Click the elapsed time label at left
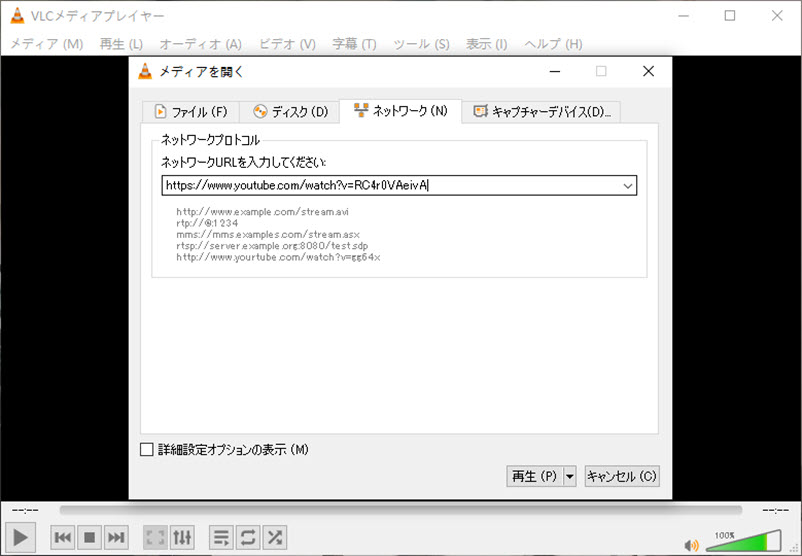802x556 pixels. (25, 510)
